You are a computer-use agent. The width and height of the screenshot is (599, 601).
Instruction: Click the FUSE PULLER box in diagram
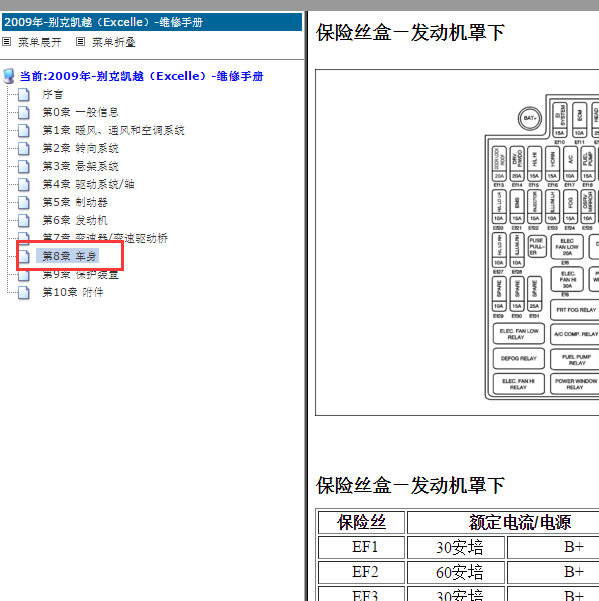[537, 246]
